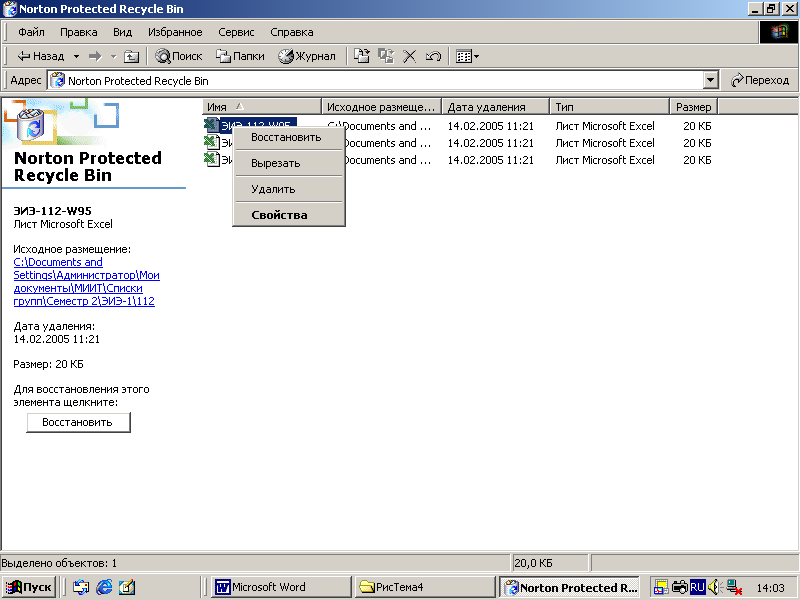Click the first system tray icon
This screenshot has width=800, height=600.
pos(661,587)
